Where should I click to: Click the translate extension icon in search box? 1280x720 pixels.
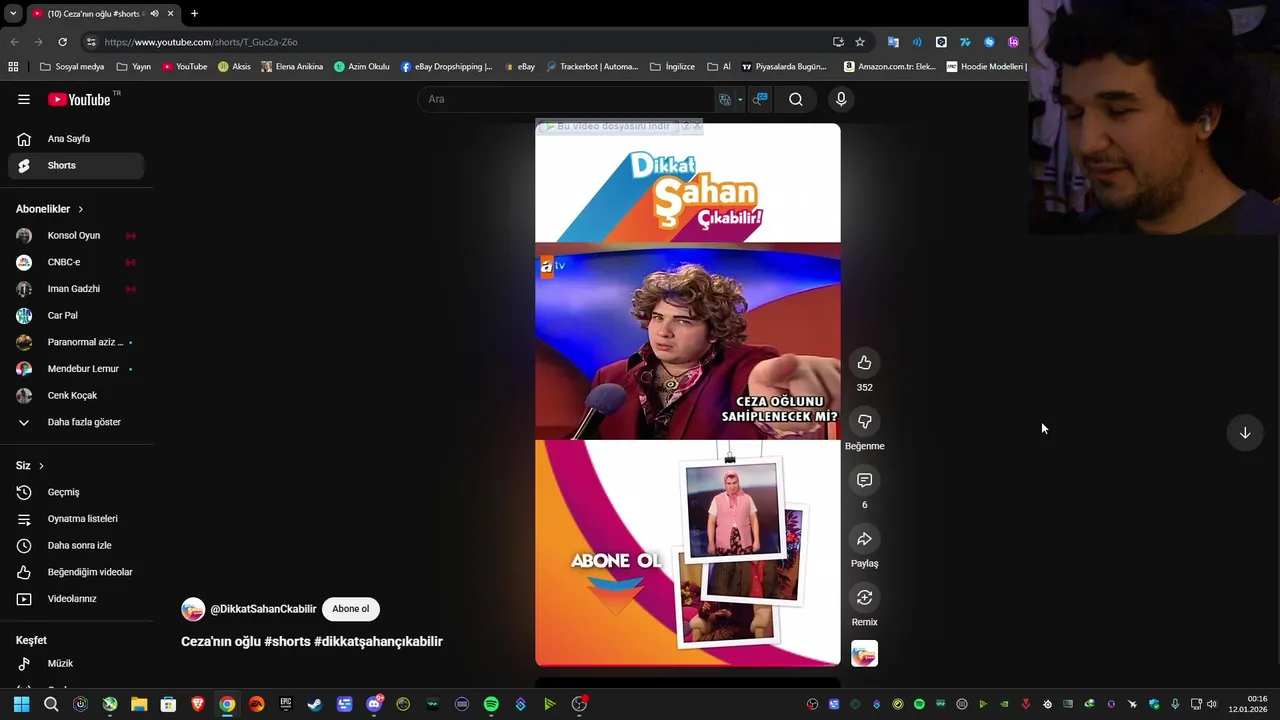[725, 99]
